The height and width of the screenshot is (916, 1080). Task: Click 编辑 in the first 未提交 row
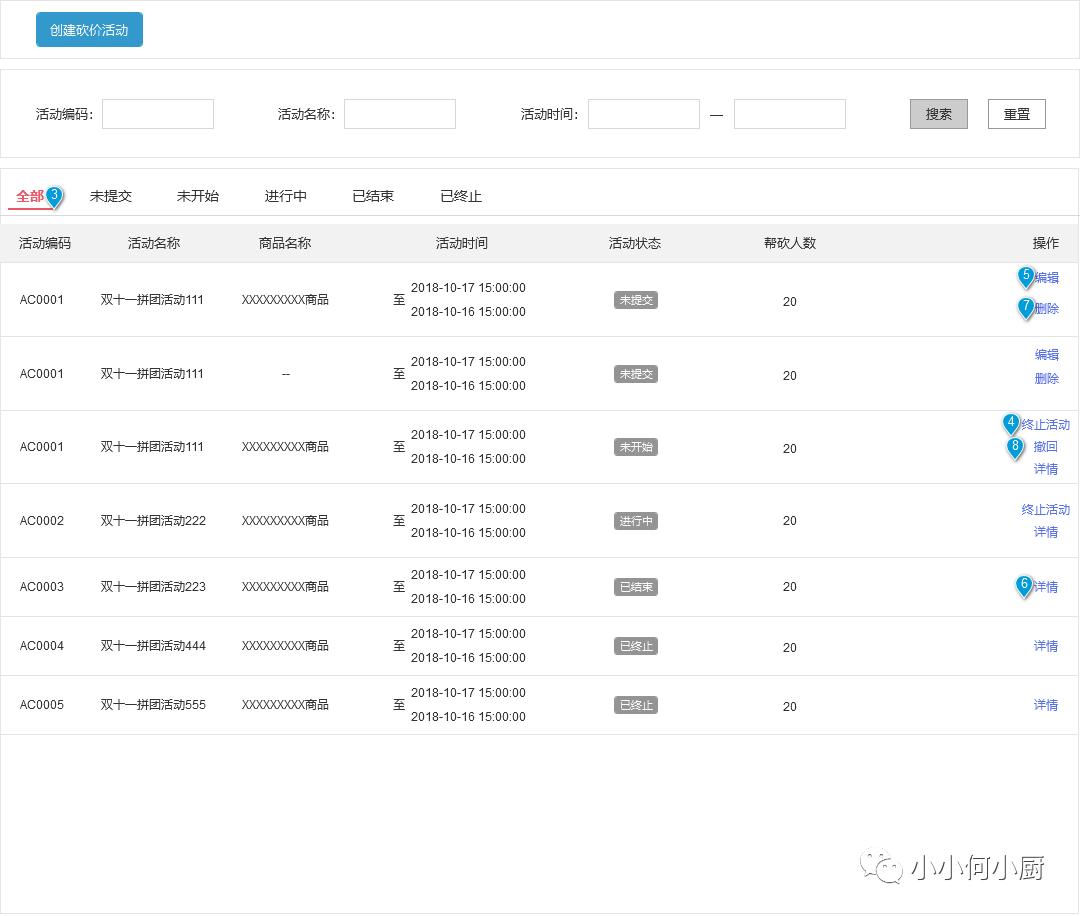pos(1046,278)
